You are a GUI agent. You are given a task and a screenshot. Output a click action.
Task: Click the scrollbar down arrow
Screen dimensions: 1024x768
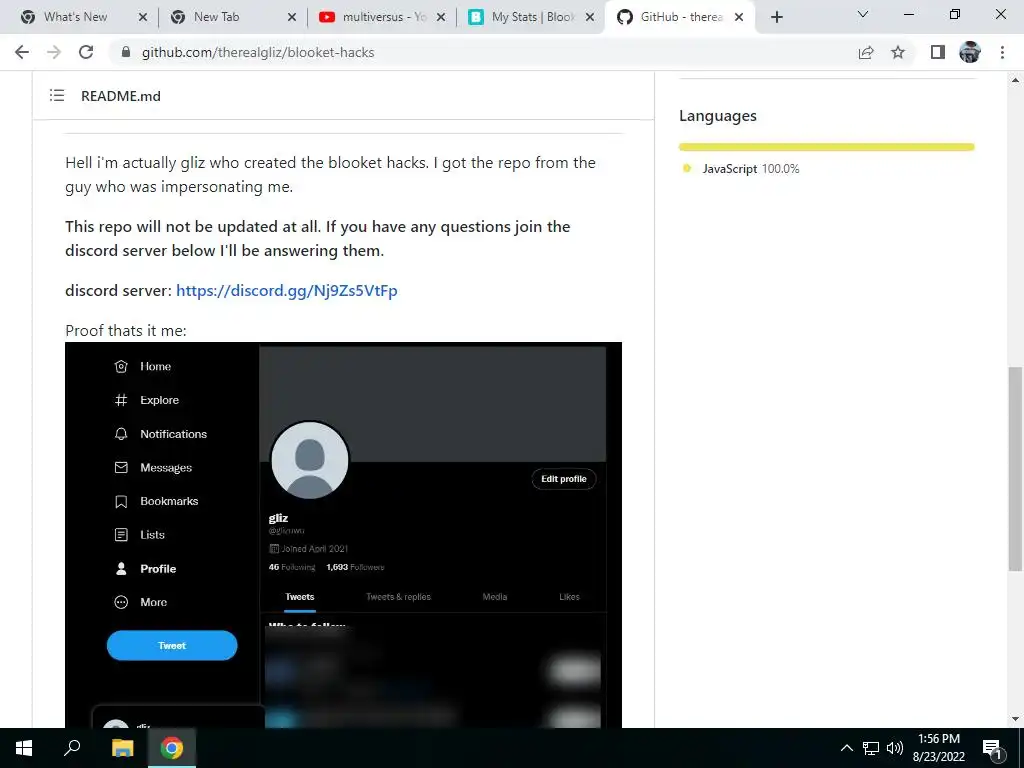[x=1015, y=719]
